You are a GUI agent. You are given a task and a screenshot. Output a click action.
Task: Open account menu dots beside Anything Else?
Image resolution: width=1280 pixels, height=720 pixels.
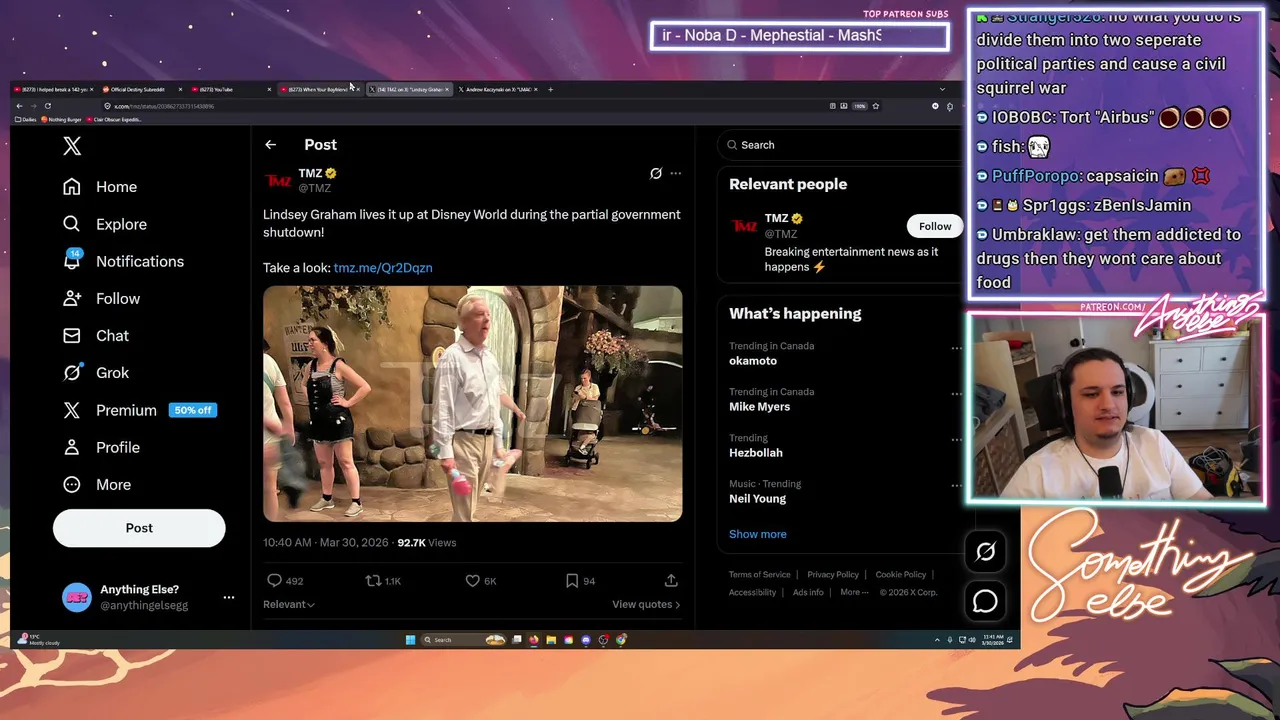point(229,597)
